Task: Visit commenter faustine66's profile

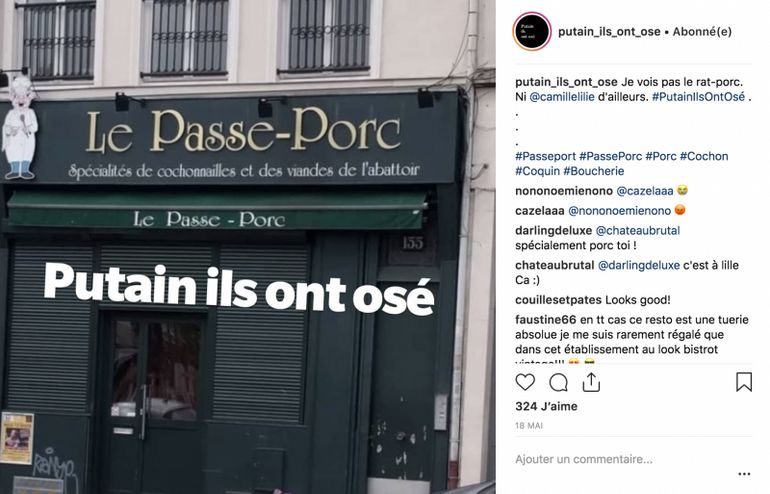Action: tap(546, 320)
